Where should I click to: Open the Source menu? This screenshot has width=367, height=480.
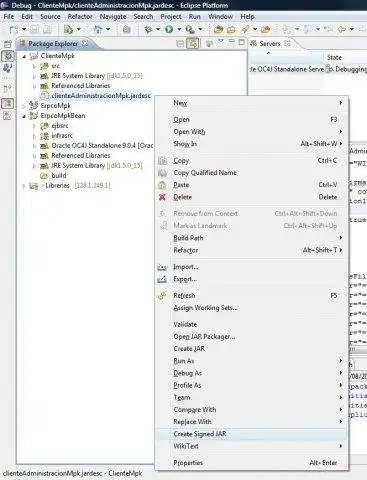click(x=50, y=17)
